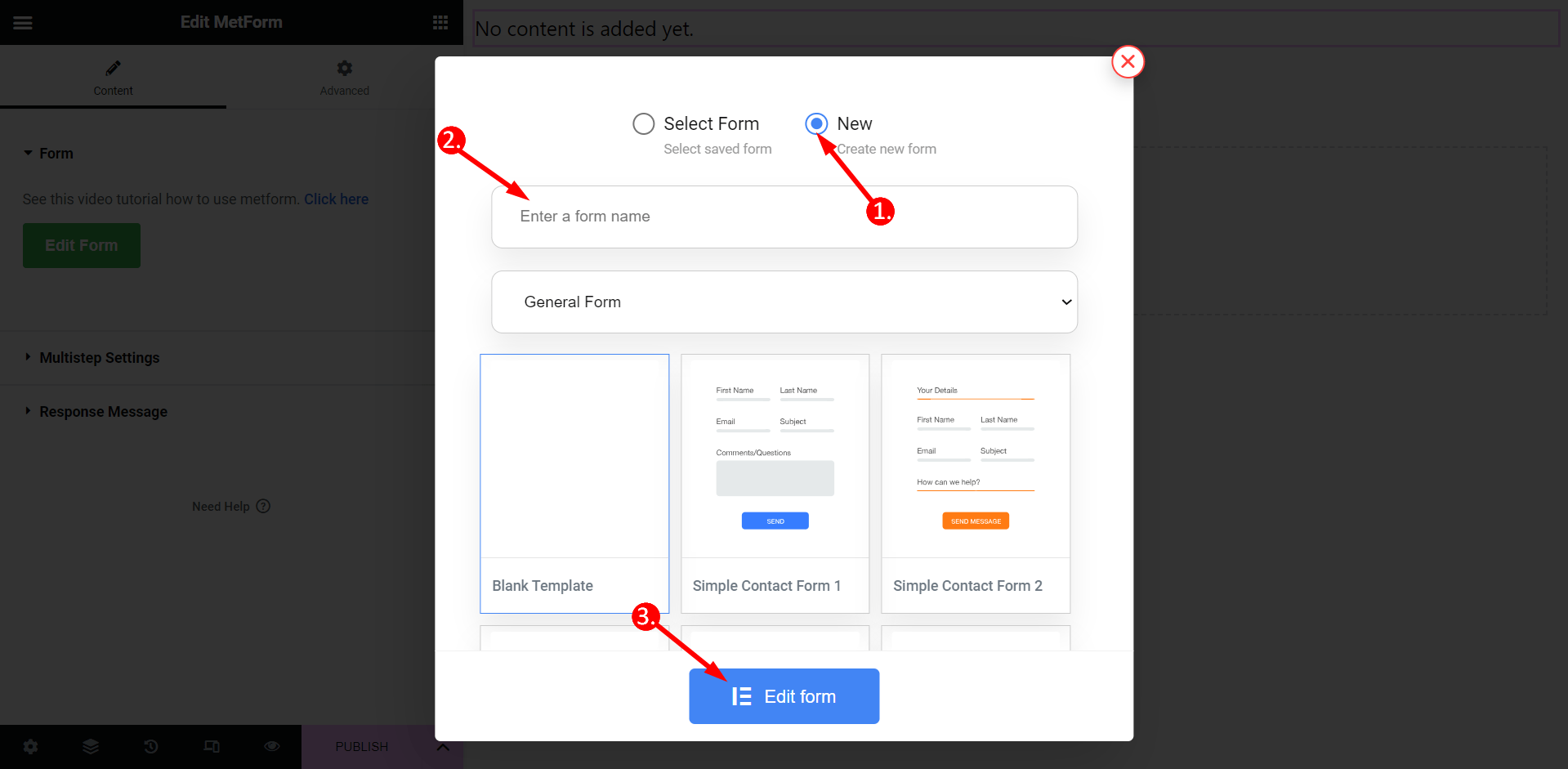Open the History icon in the bottom bar

151,746
